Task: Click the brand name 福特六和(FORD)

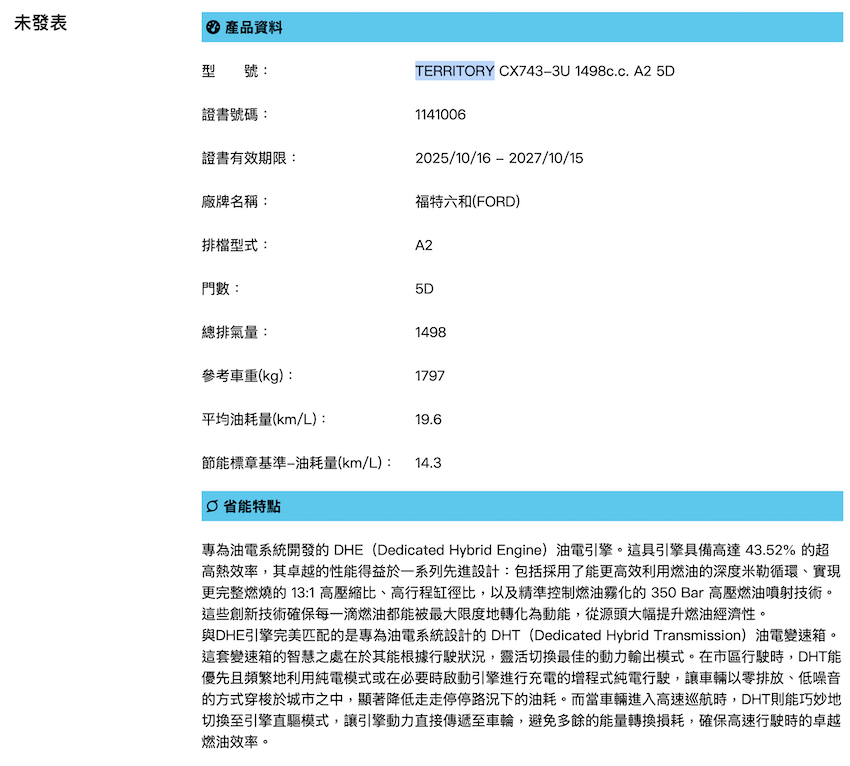Action: [x=467, y=202]
